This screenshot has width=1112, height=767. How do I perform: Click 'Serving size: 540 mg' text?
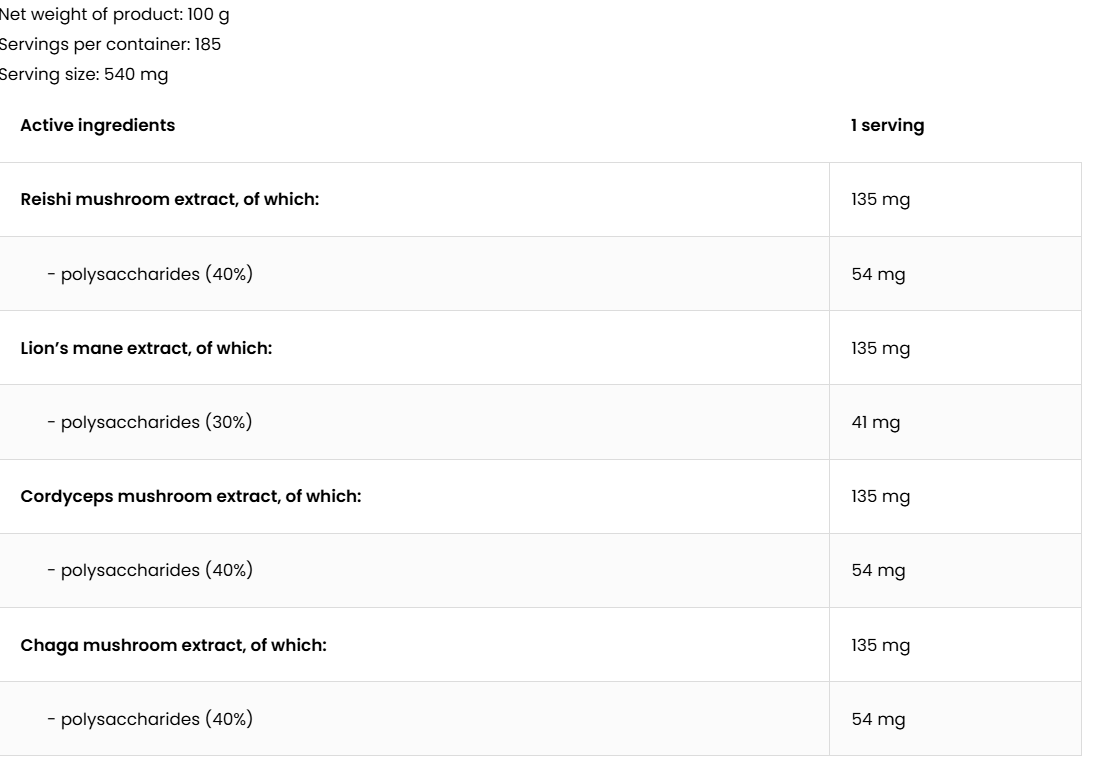click(x=84, y=74)
